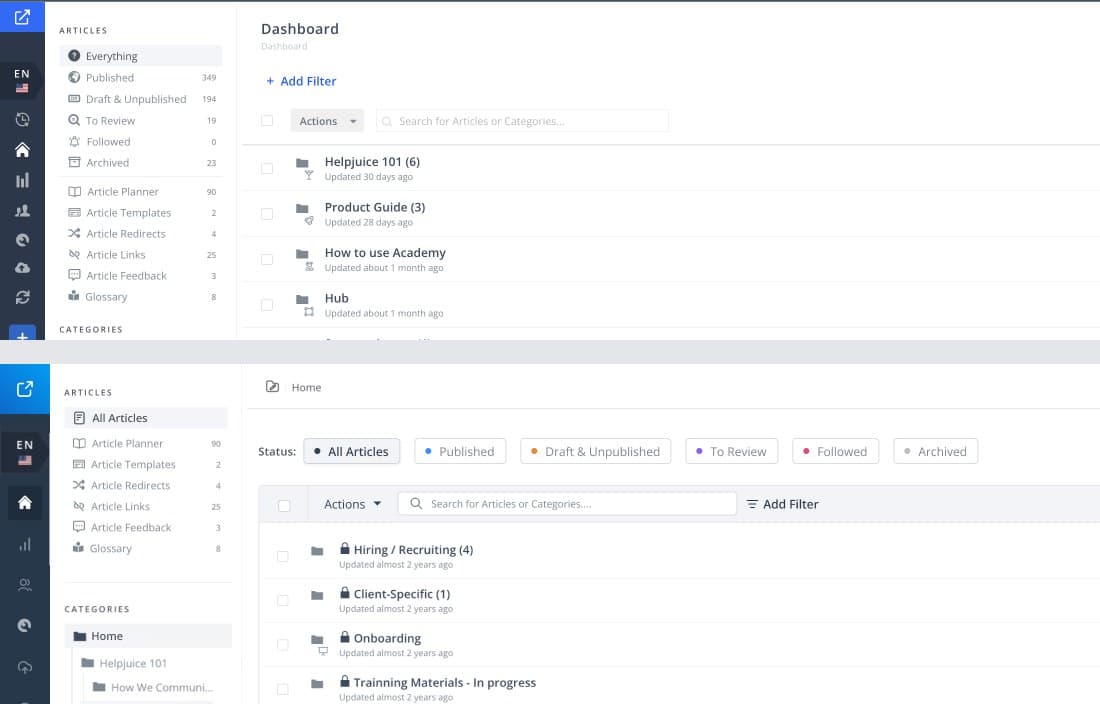Click the folder icon beside Onboarding
Screen dimensions: 1100x704
point(317,639)
